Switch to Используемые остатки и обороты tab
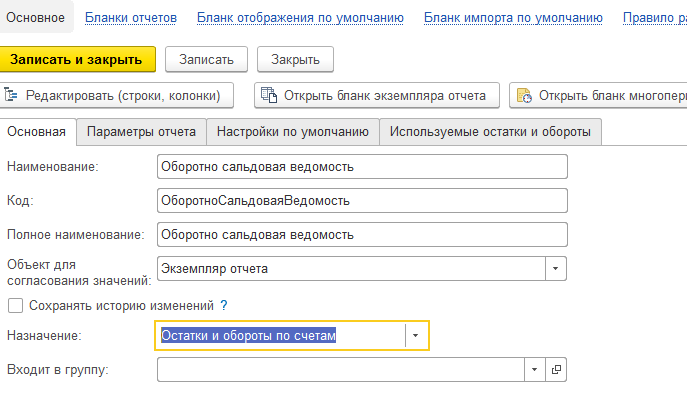The width and height of the screenshot is (687, 414). point(490,131)
